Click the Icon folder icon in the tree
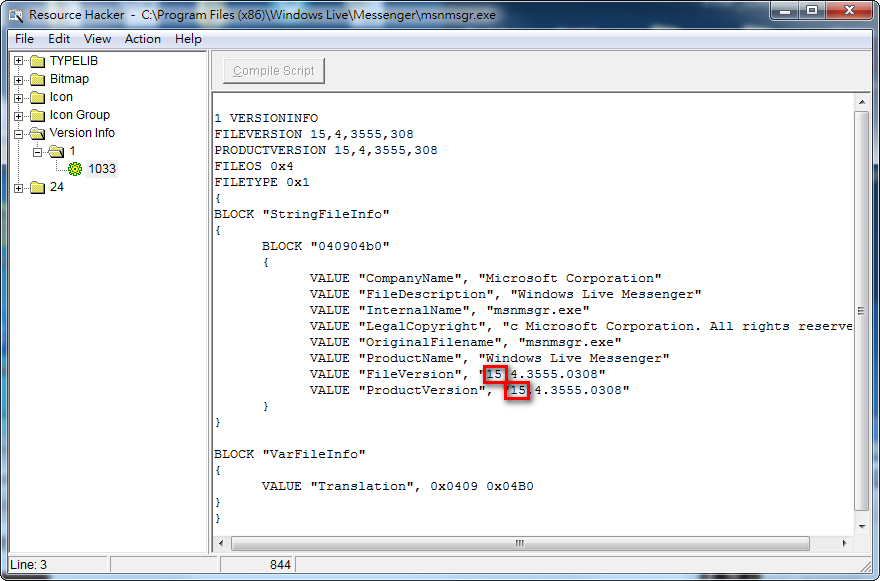This screenshot has width=880, height=581. click(x=38, y=97)
